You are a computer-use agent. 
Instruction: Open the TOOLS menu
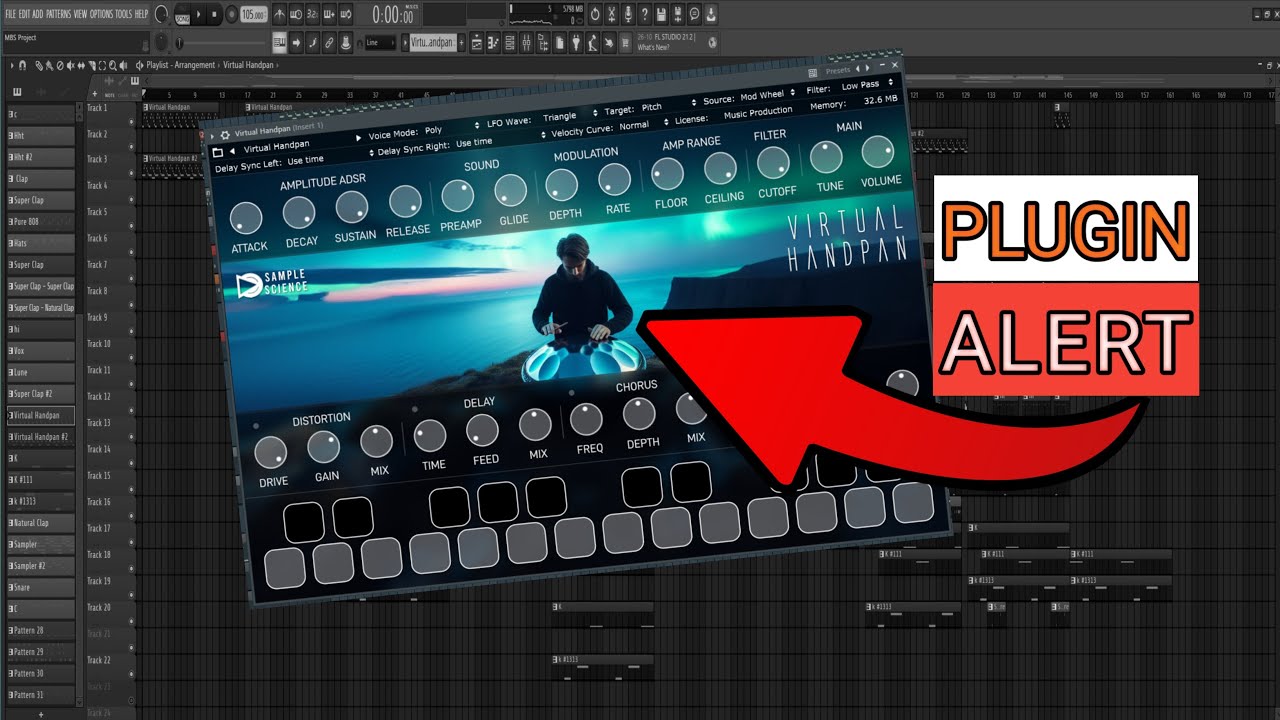(x=124, y=14)
